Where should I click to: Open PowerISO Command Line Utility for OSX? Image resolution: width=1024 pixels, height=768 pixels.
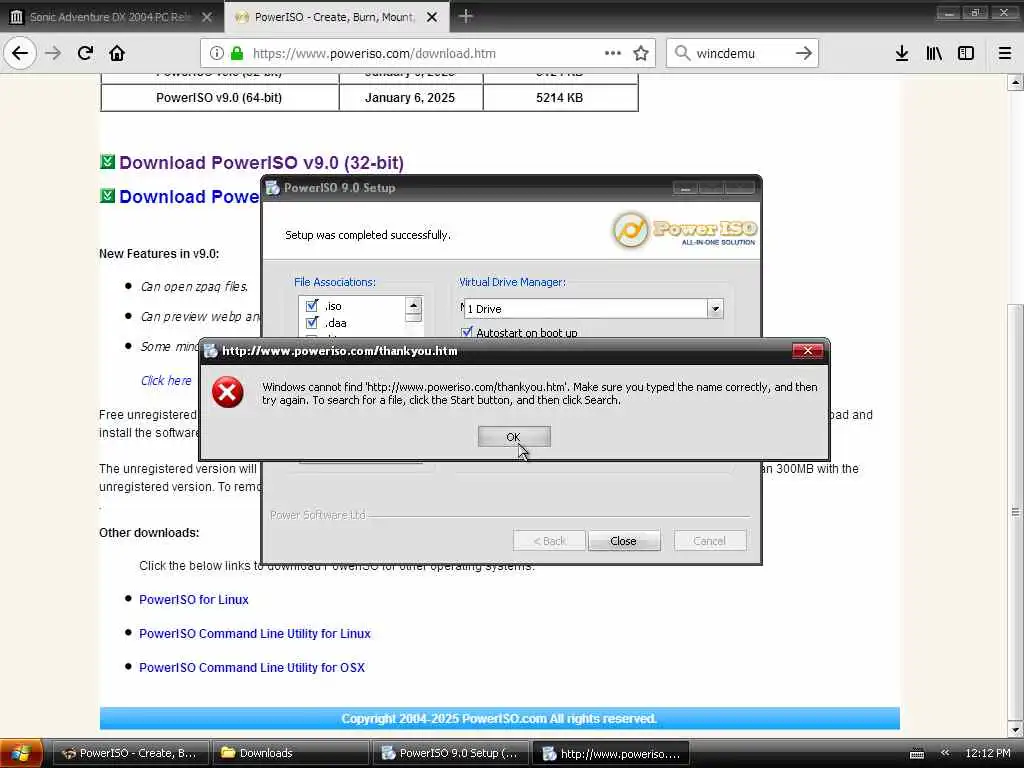[x=252, y=667]
